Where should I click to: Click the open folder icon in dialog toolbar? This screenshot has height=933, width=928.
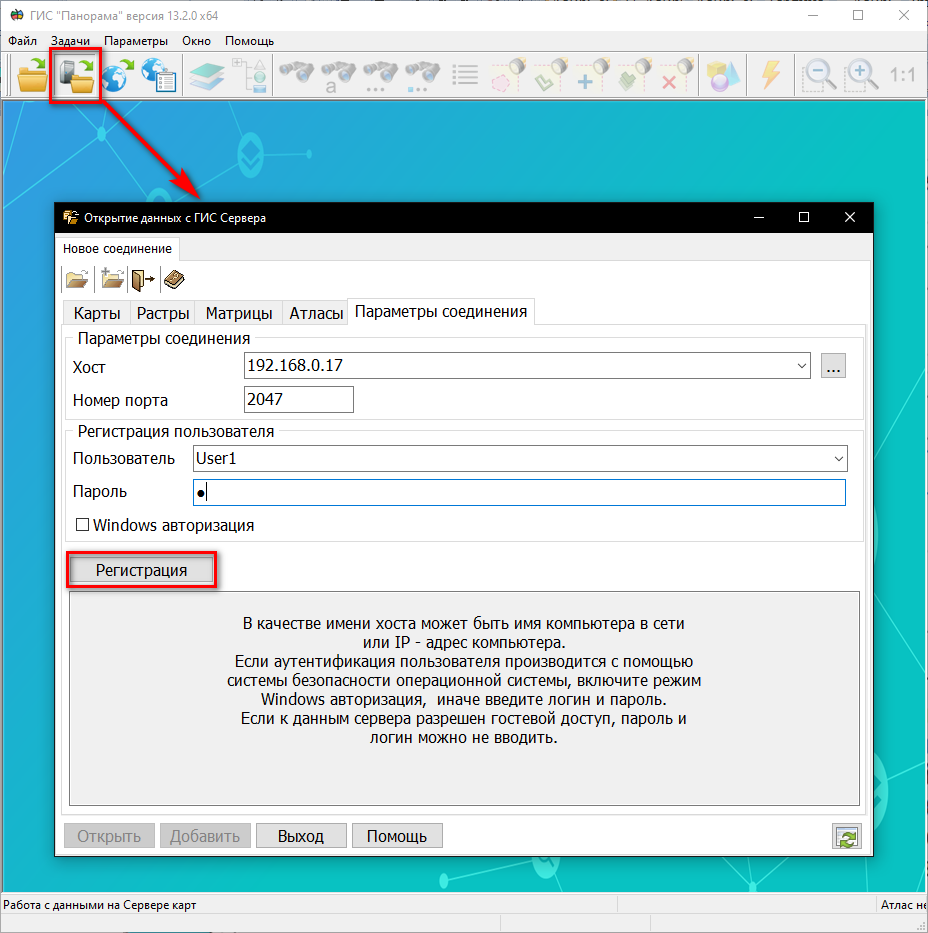(x=76, y=279)
